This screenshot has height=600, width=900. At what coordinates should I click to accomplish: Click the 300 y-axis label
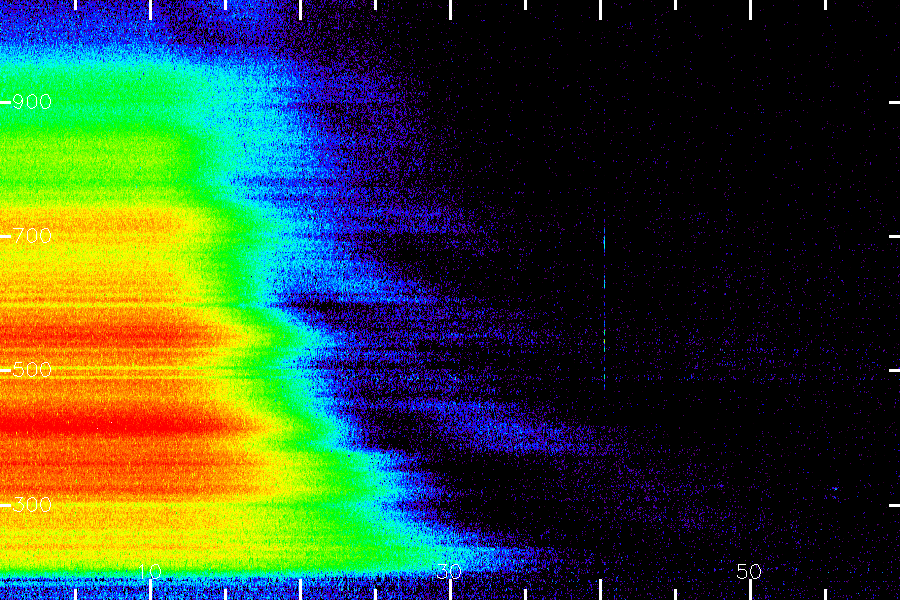[32, 505]
